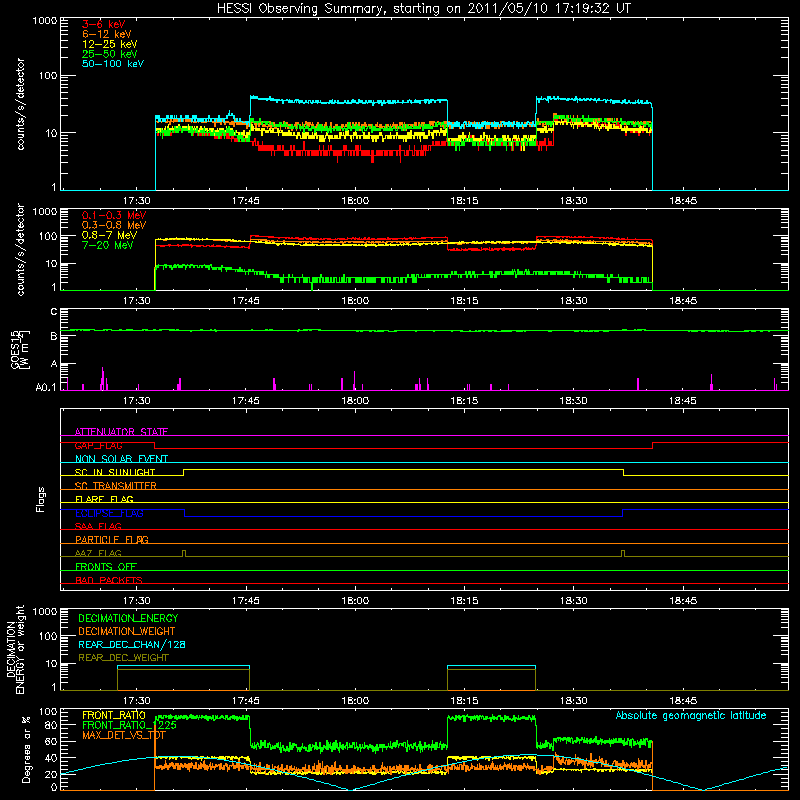The width and height of the screenshot is (800, 800).
Task: Click the '18:00' tick under the keV panel
Action: click(355, 201)
